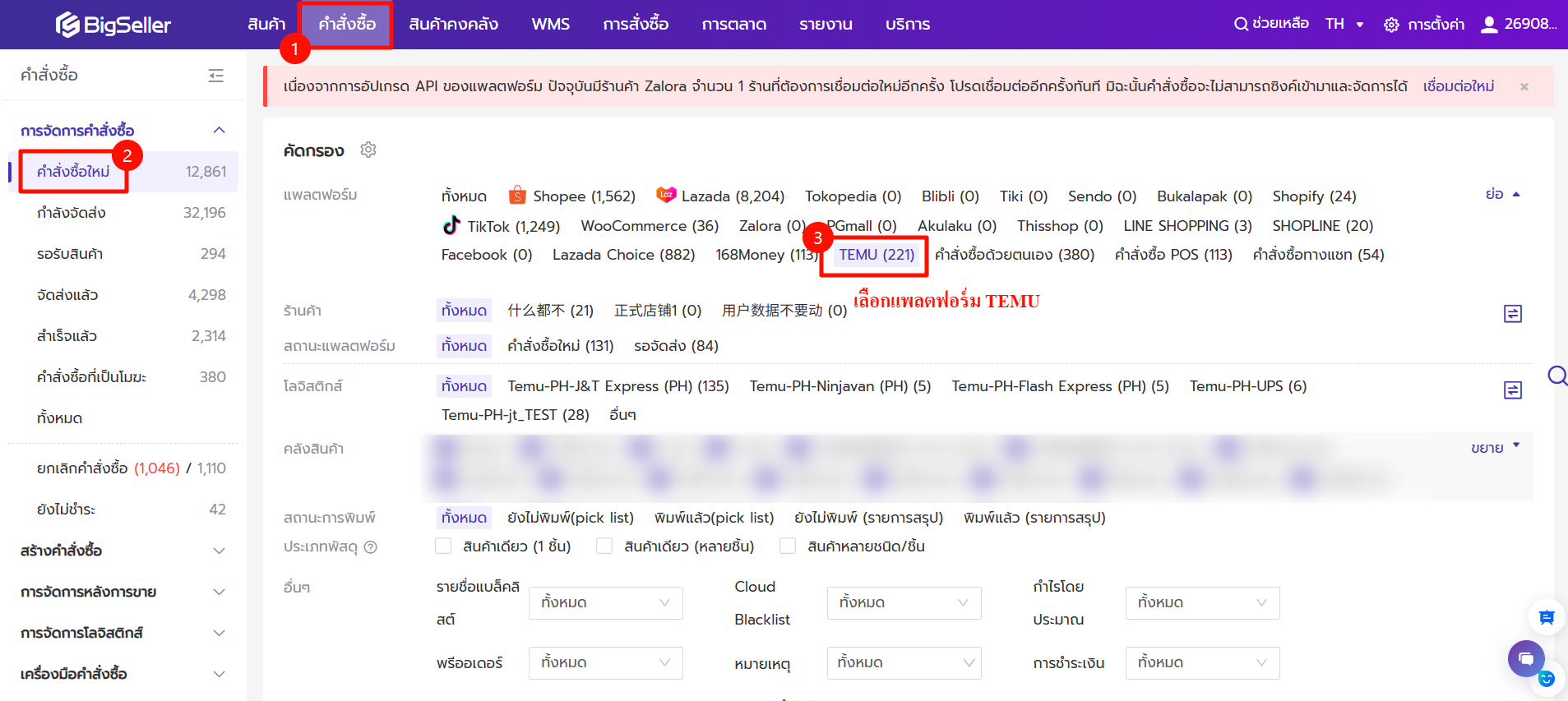Open การสั่งซื้อ top menu
This screenshot has height=701, width=1568.
tap(636, 25)
